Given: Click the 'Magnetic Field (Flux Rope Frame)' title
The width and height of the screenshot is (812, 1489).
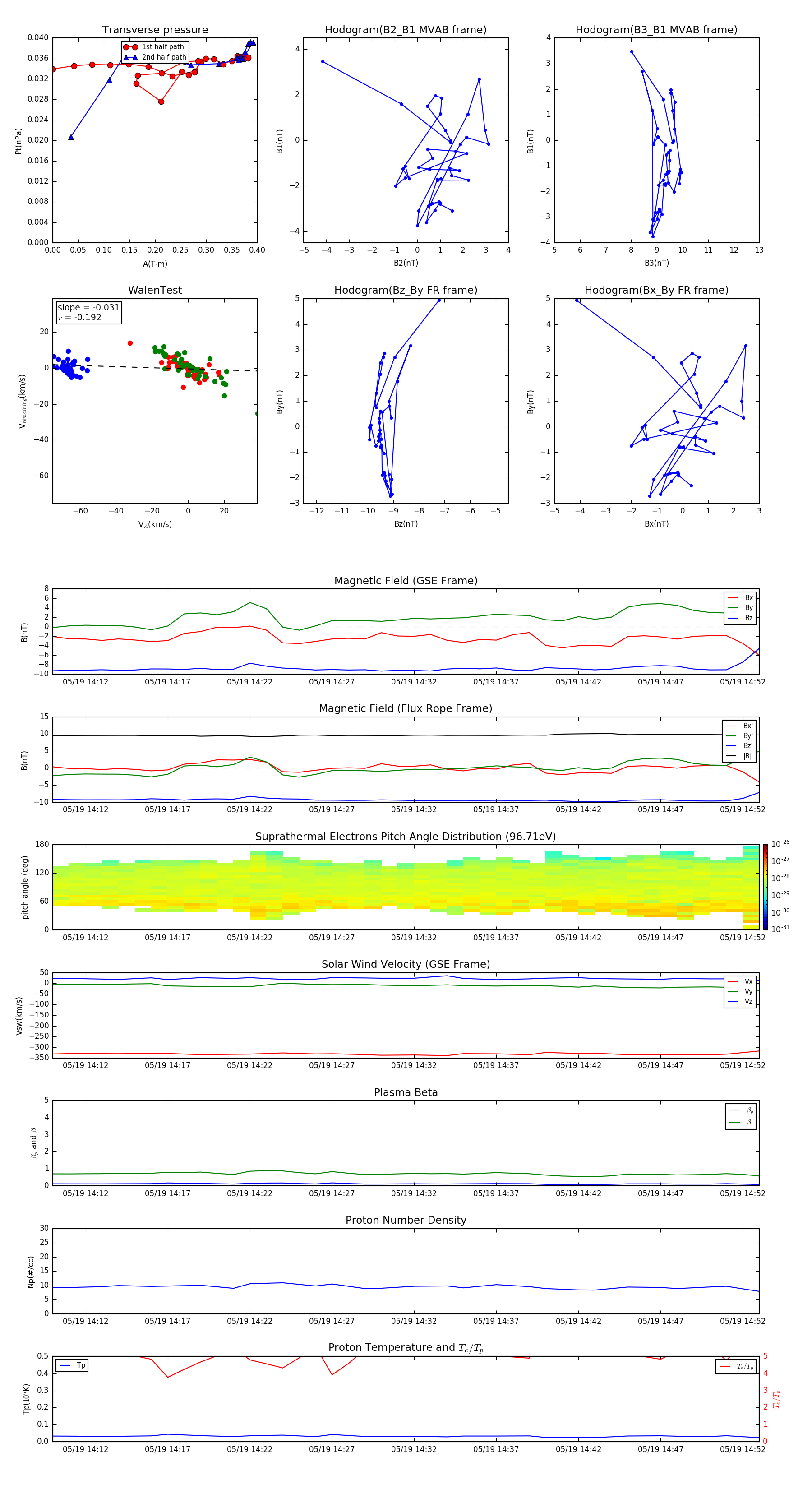Looking at the screenshot, I should click(x=406, y=709).
